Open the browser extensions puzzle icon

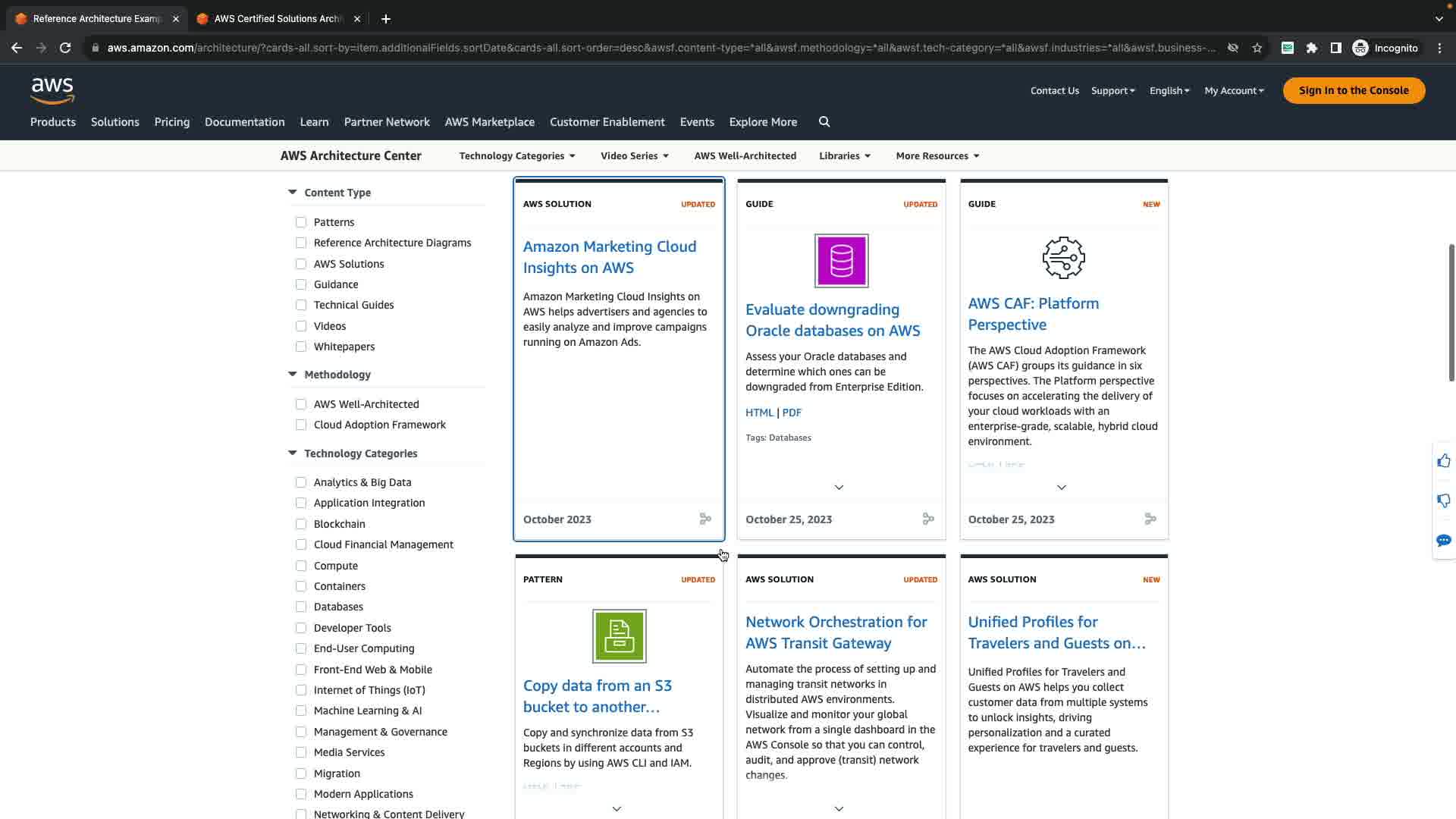coord(1312,48)
